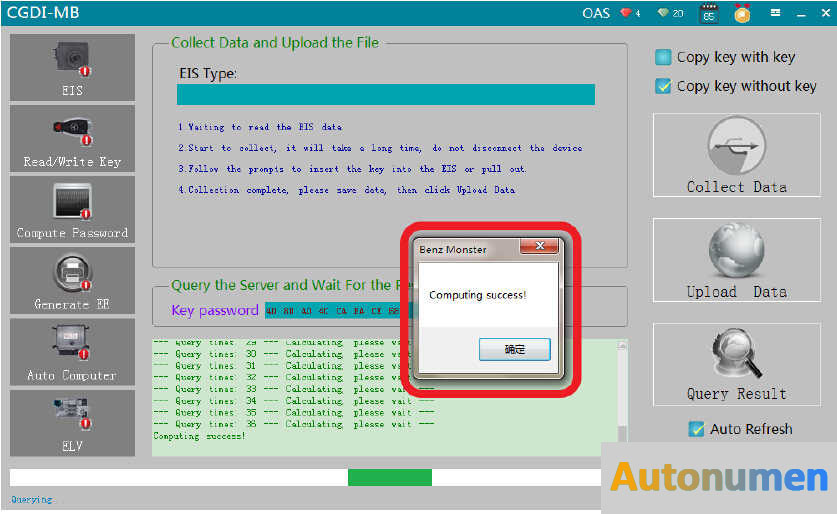Close the Benz Monster dialog with X
This screenshot has width=837, height=514.
tap(540, 246)
